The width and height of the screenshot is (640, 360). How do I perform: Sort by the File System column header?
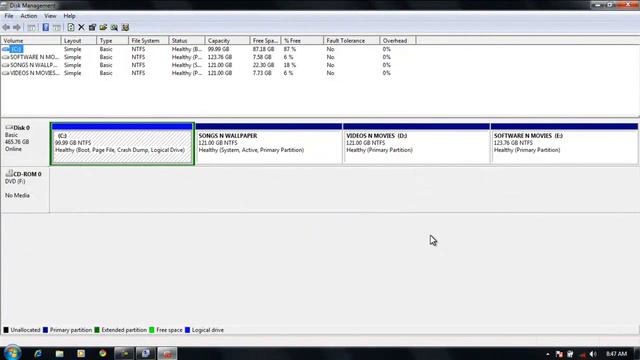[149, 41]
